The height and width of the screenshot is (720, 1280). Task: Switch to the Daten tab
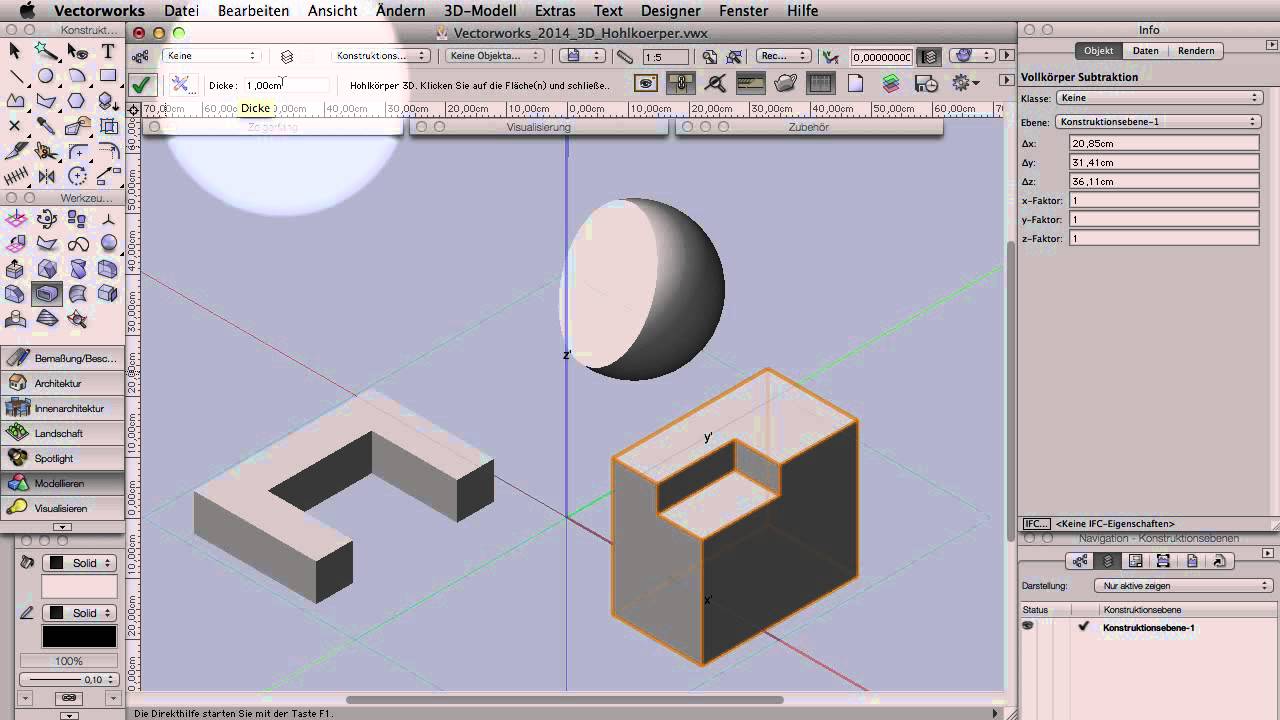(x=1146, y=51)
